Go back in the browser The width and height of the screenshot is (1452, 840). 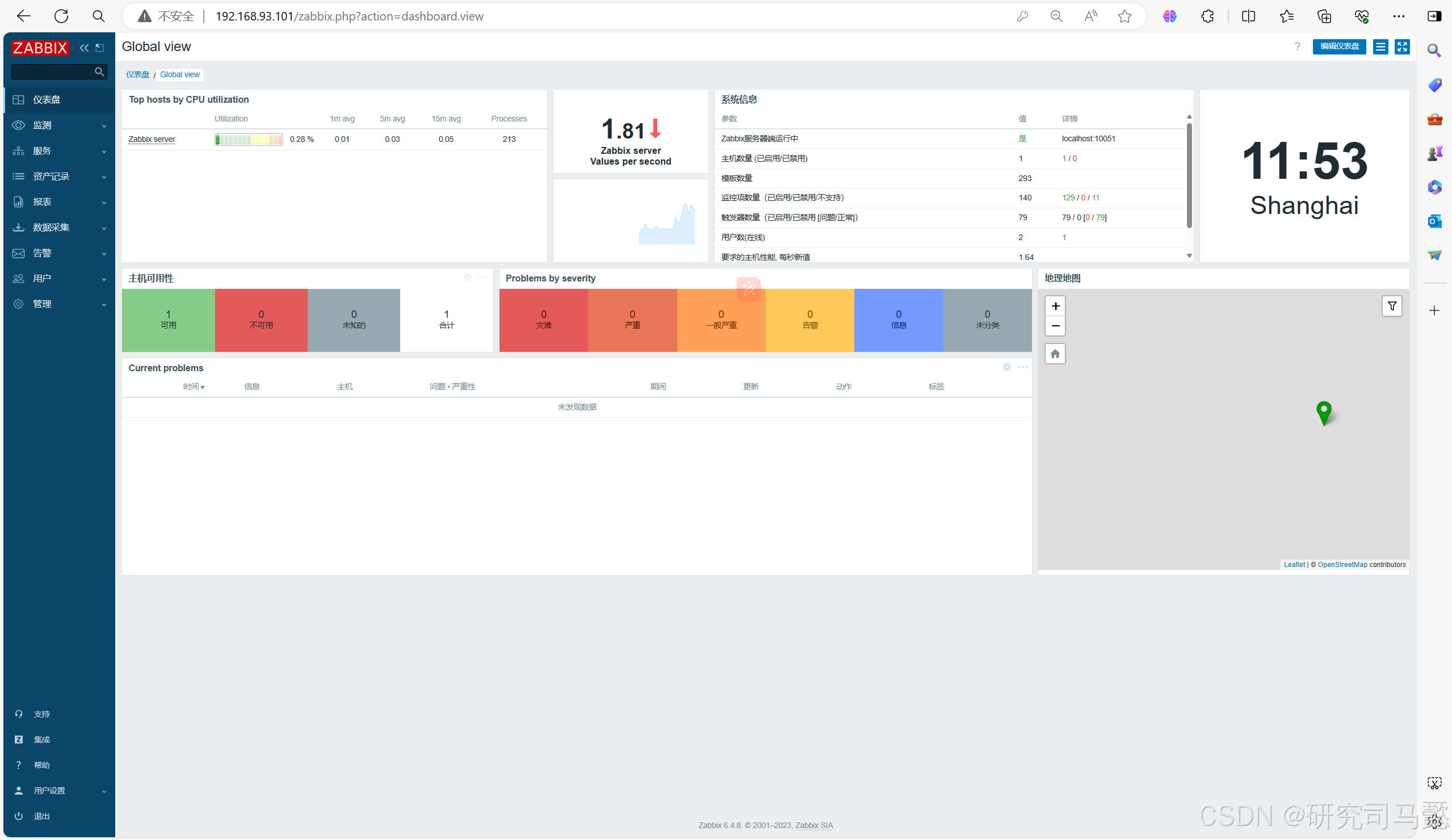click(x=24, y=16)
